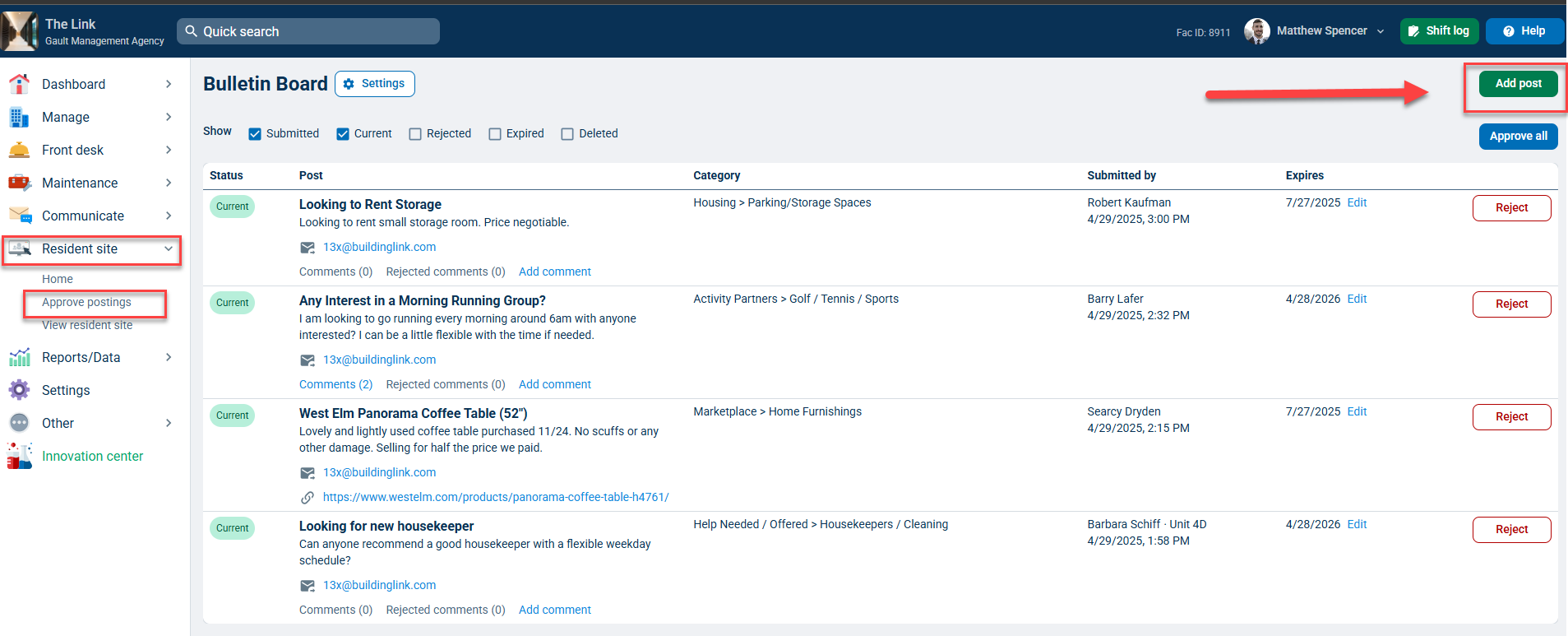
Task: Click the link chain icon beside westelm URL
Action: (x=308, y=498)
